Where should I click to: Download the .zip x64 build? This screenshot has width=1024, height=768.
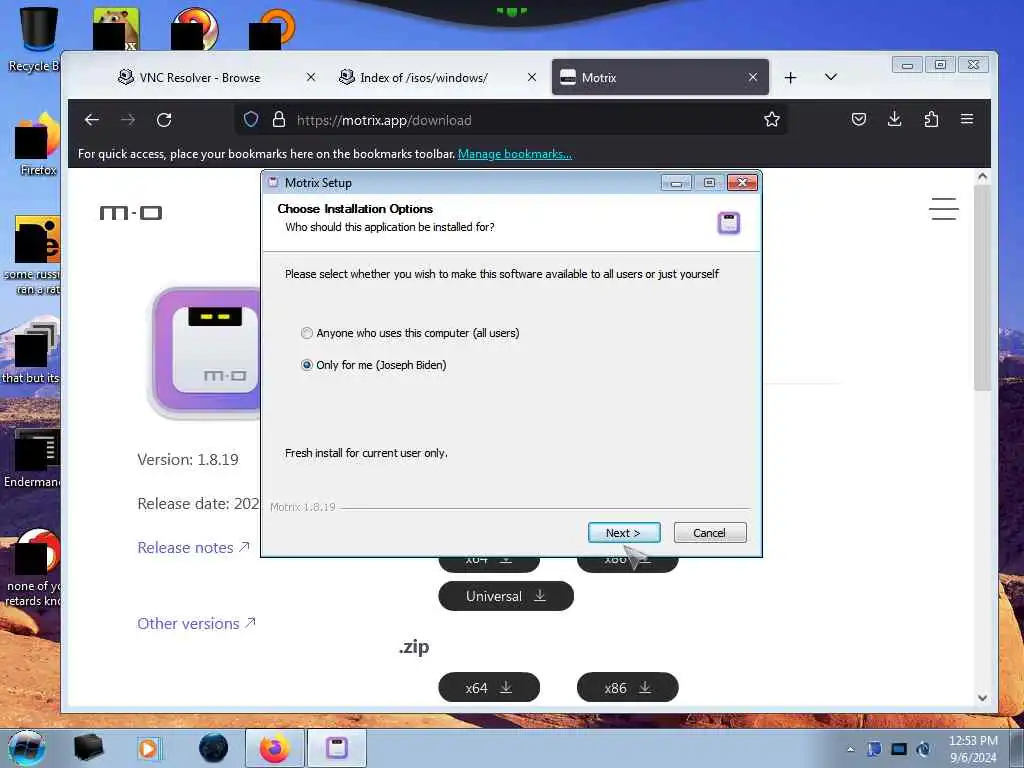(x=489, y=688)
